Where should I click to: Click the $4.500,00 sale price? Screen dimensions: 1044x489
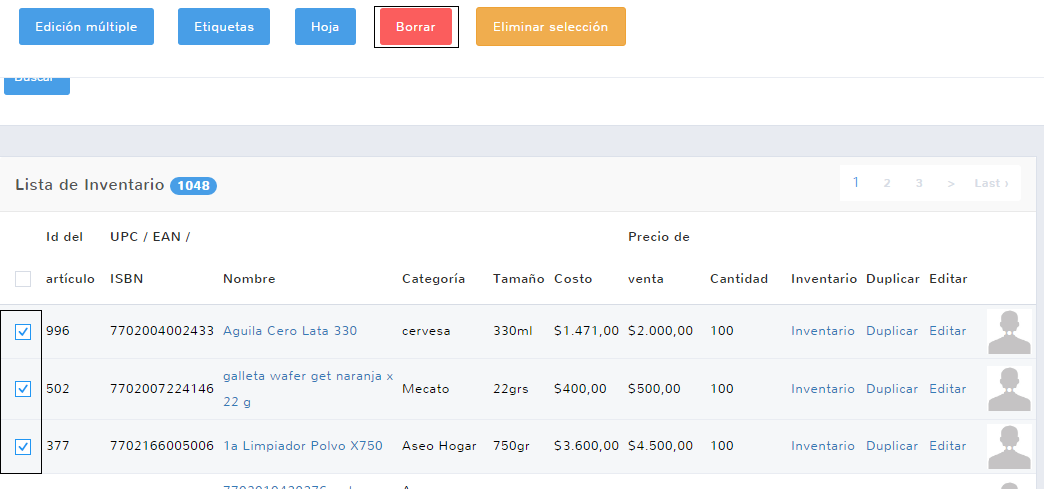click(660, 446)
